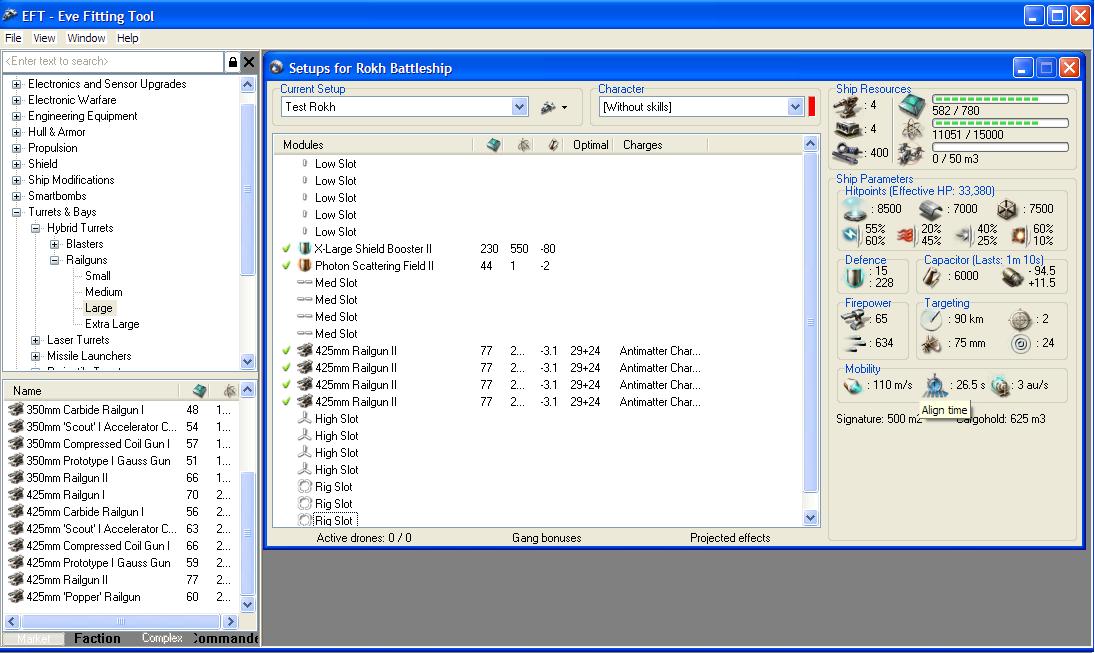The image size is (1095, 653).
Task: Click the Projected effects label
Action: (x=729, y=538)
